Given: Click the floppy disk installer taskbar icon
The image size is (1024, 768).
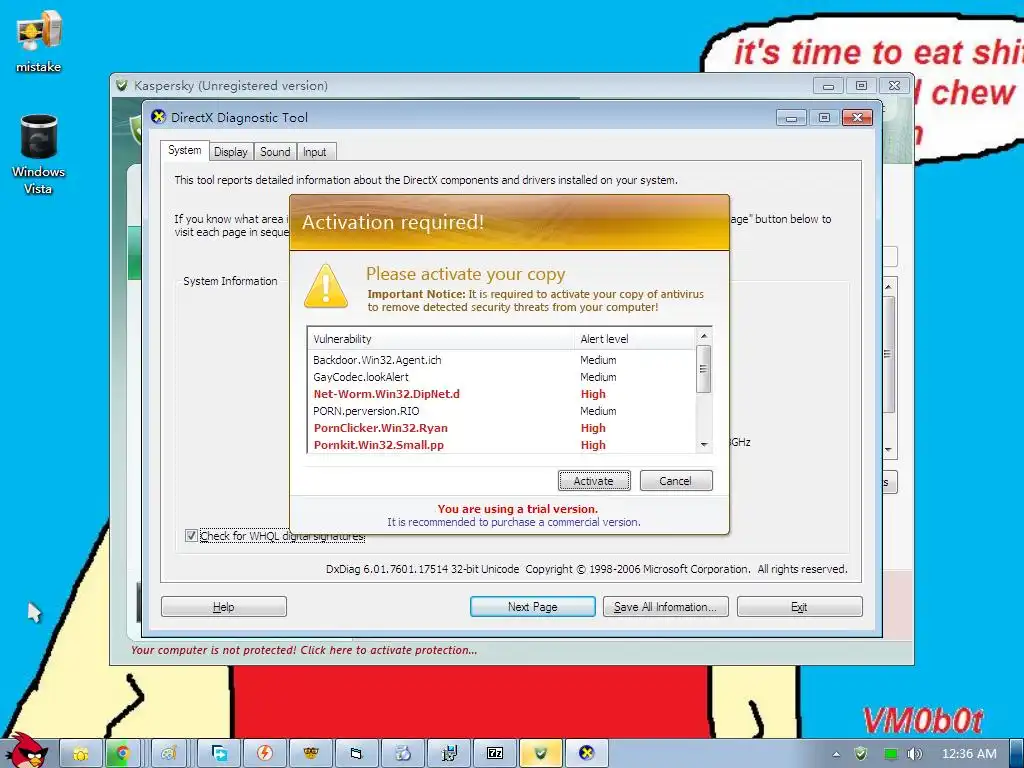Looking at the screenshot, I should click(x=449, y=754).
